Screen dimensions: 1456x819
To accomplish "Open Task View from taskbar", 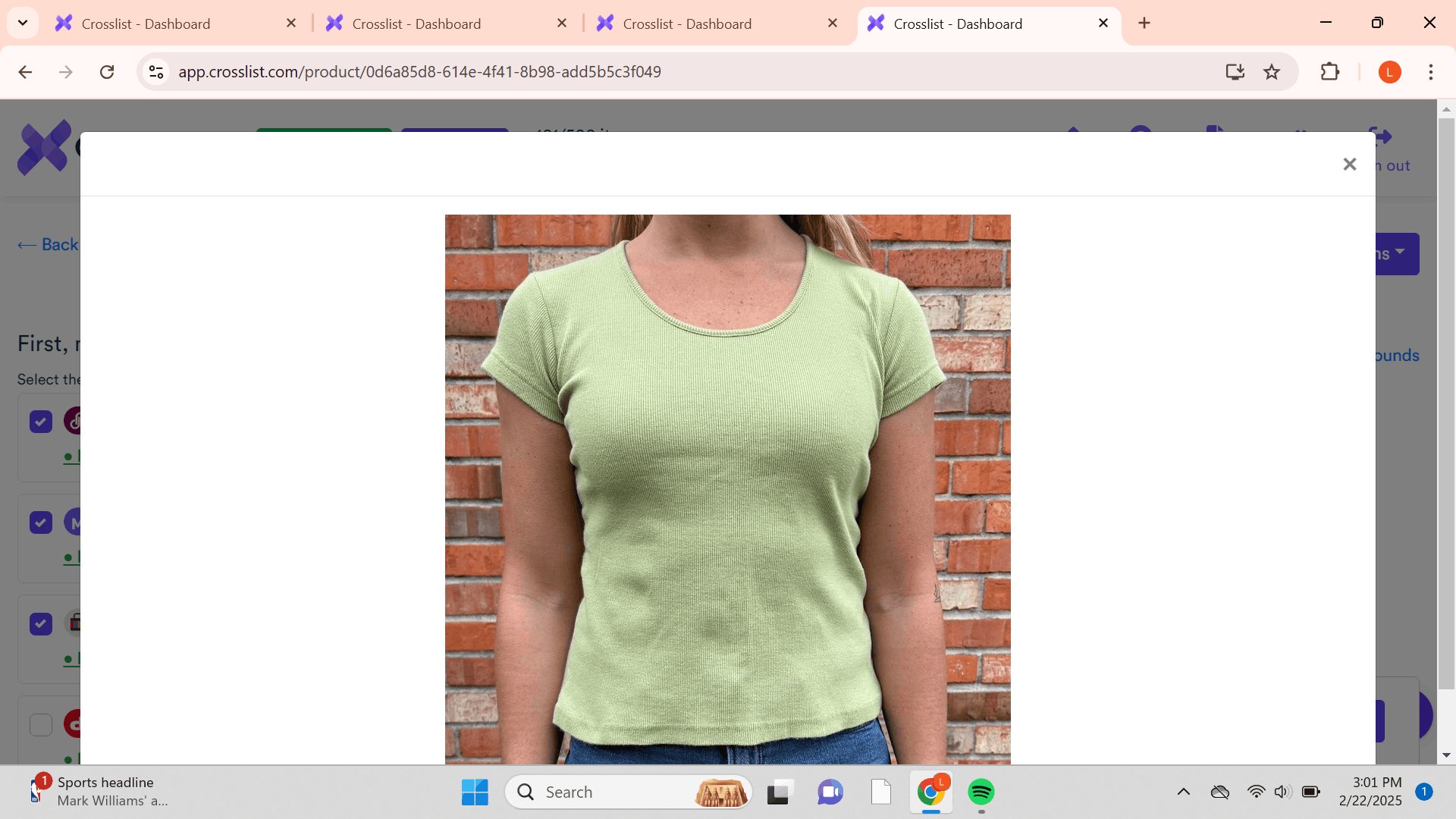I will (780, 792).
